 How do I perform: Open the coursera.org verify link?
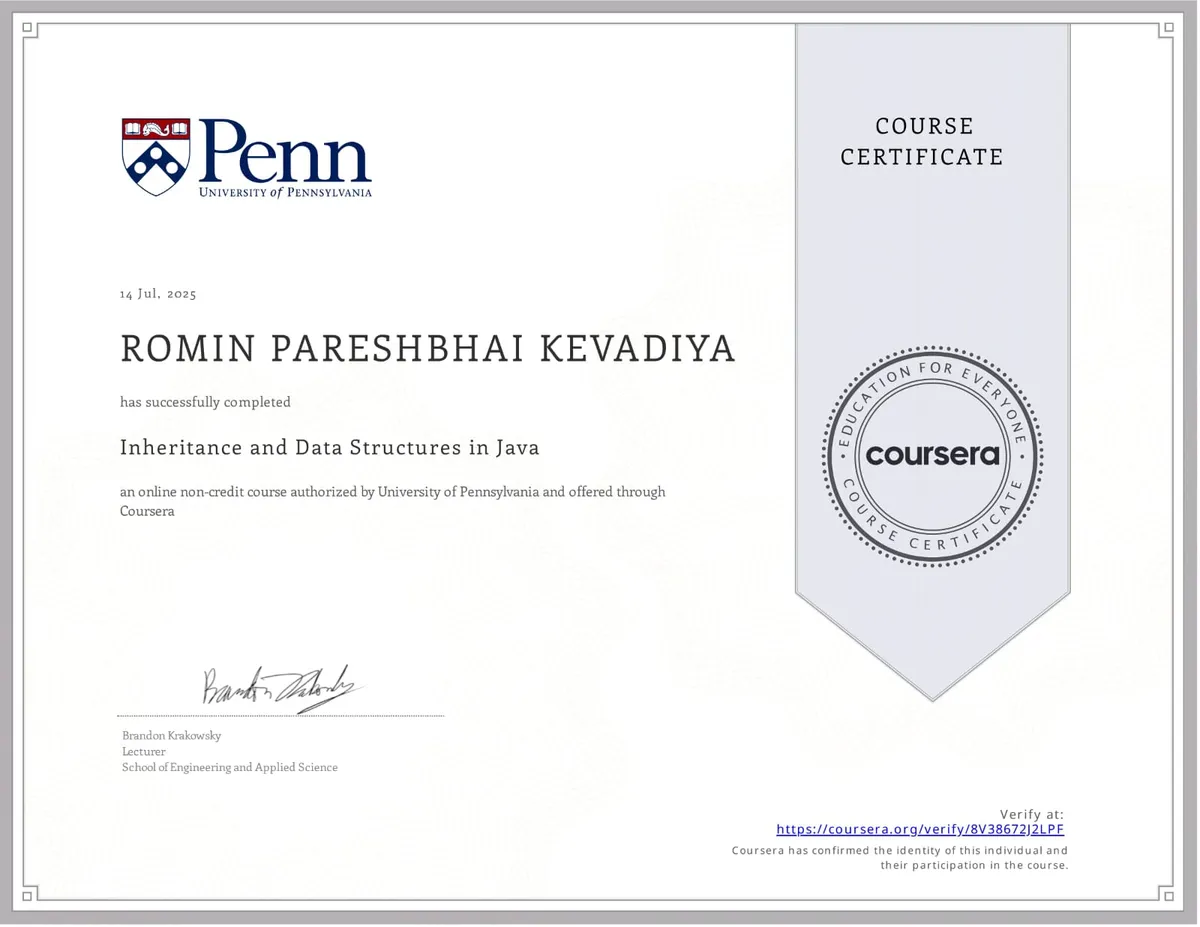[921, 829]
